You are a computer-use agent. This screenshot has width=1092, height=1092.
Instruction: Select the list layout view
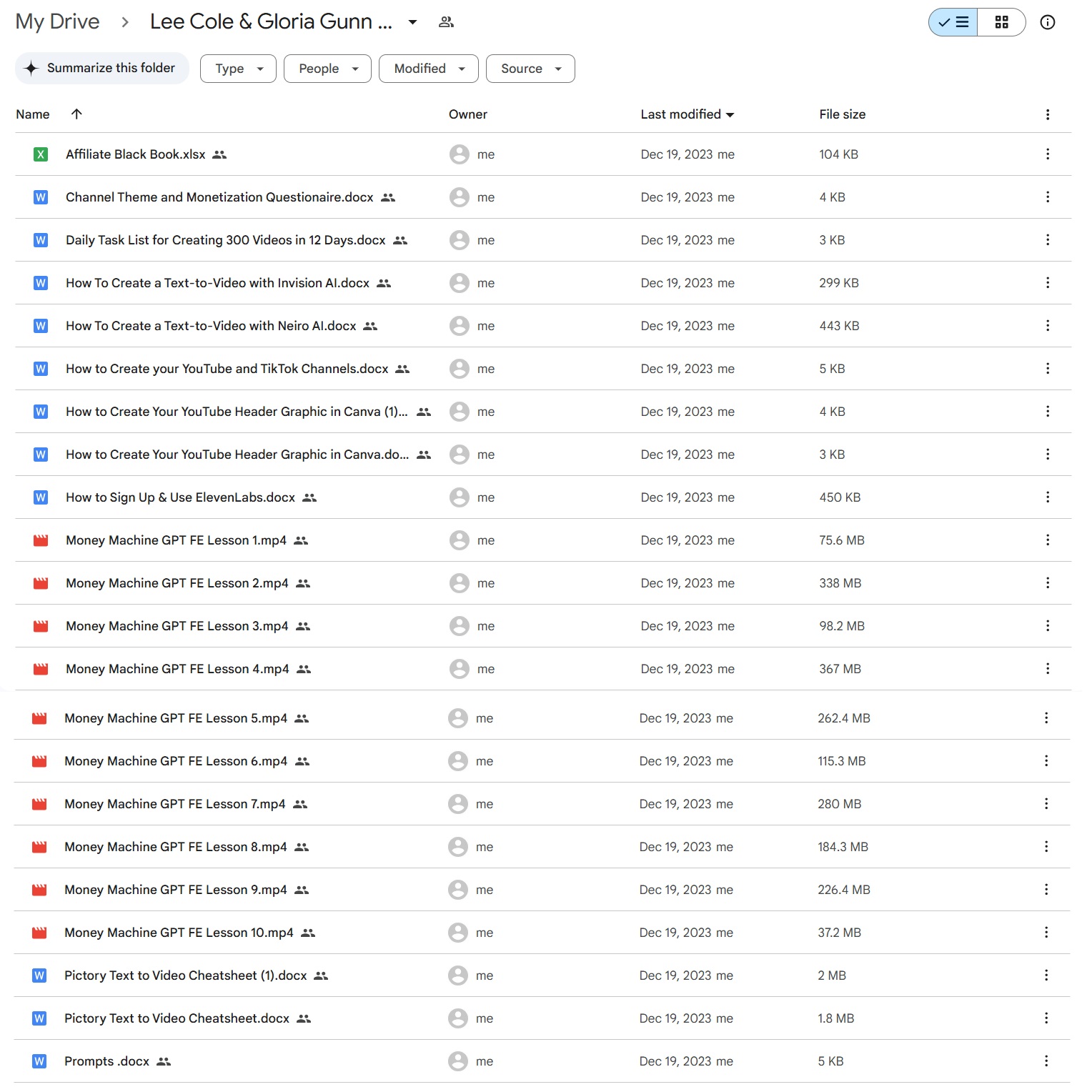coord(953,22)
